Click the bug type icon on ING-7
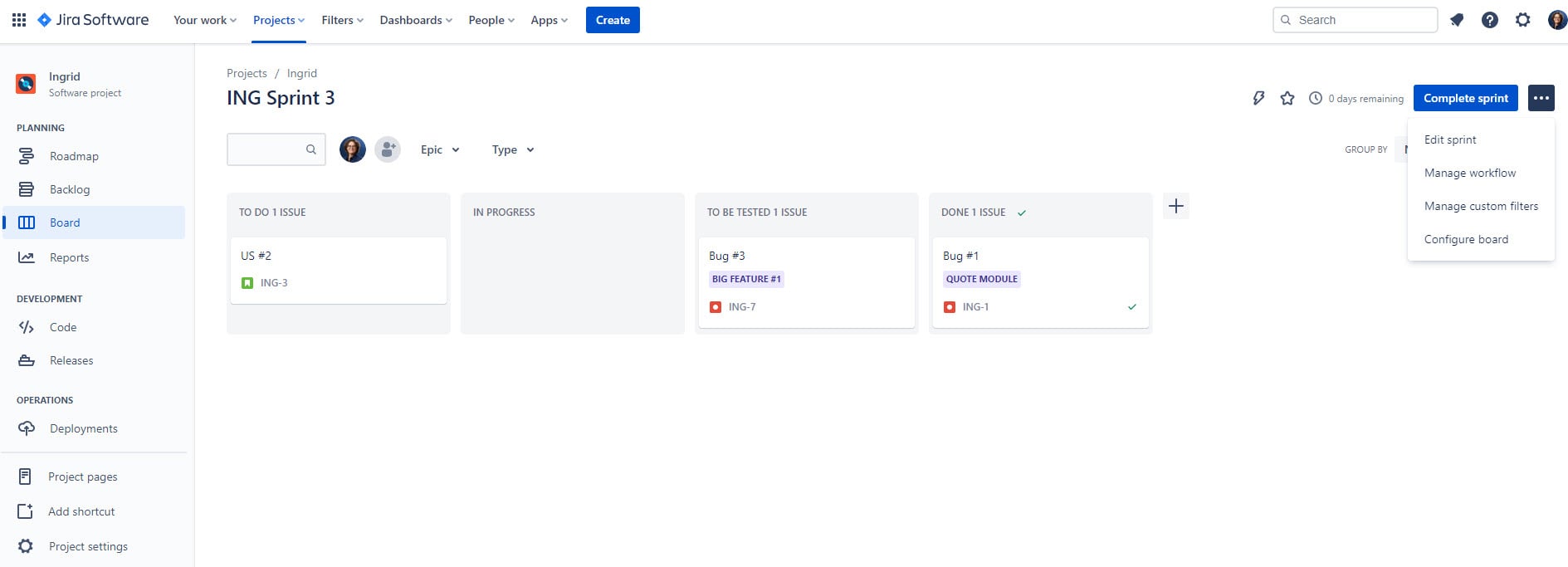This screenshot has height=567, width=1568. [716, 307]
